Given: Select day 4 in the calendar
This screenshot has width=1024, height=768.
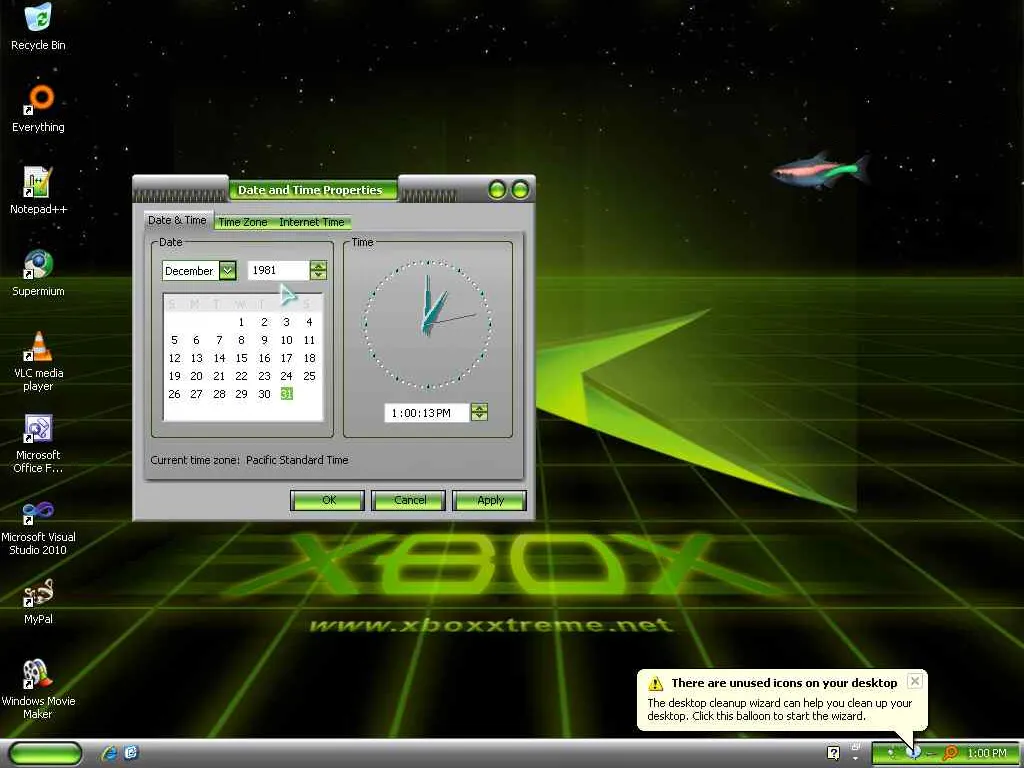Looking at the screenshot, I should tap(309, 322).
